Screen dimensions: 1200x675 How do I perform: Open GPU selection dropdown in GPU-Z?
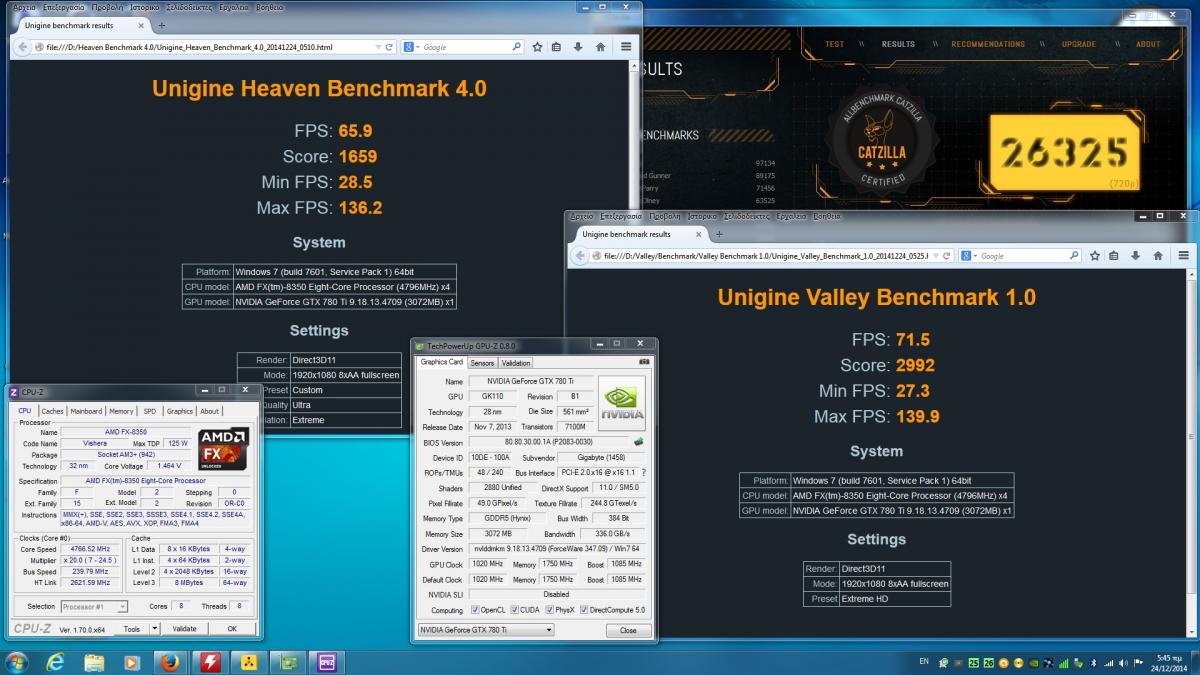(x=485, y=630)
